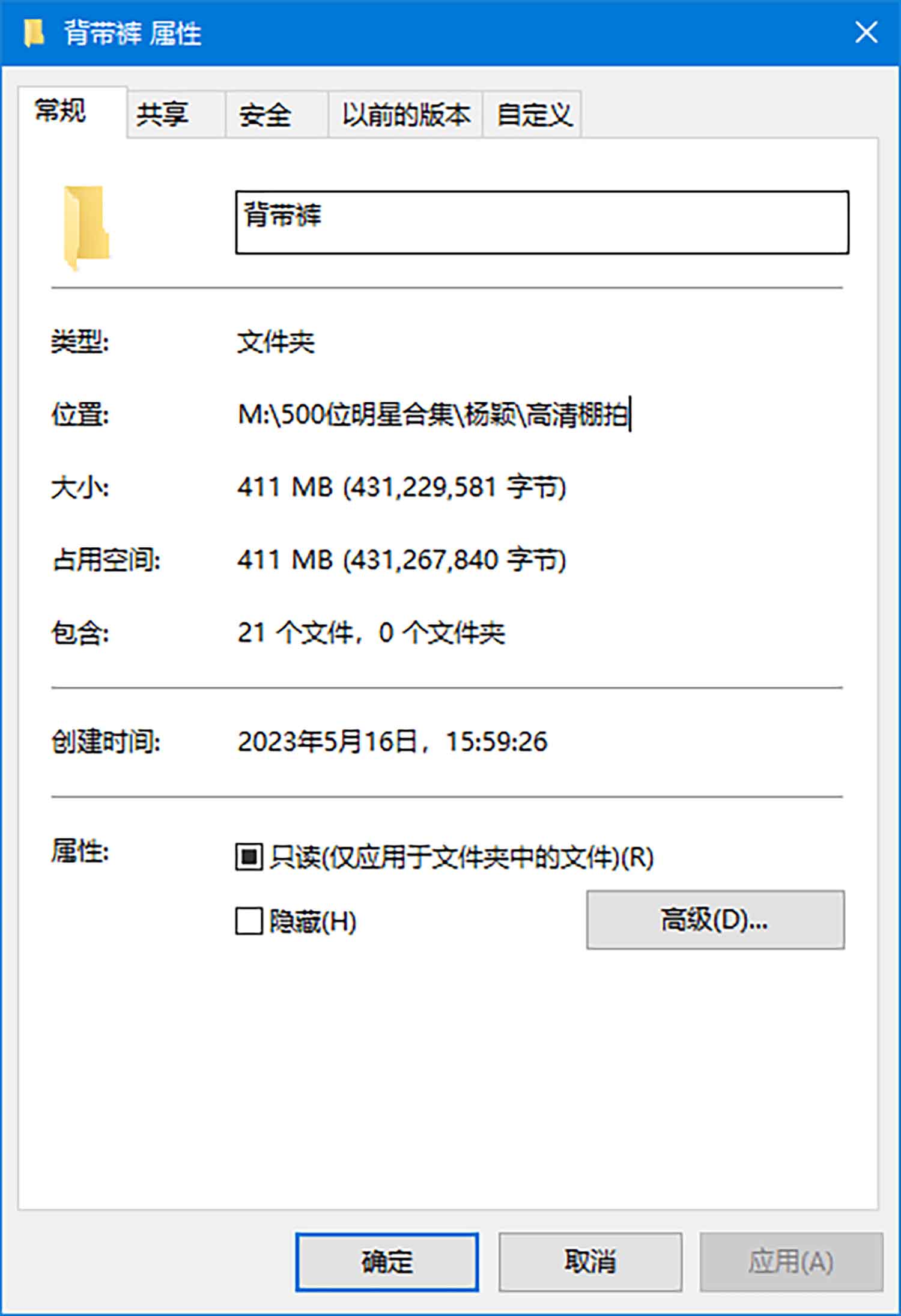901x1316 pixels.
Task: Confirm with the 确定 button
Action: 387,1261
